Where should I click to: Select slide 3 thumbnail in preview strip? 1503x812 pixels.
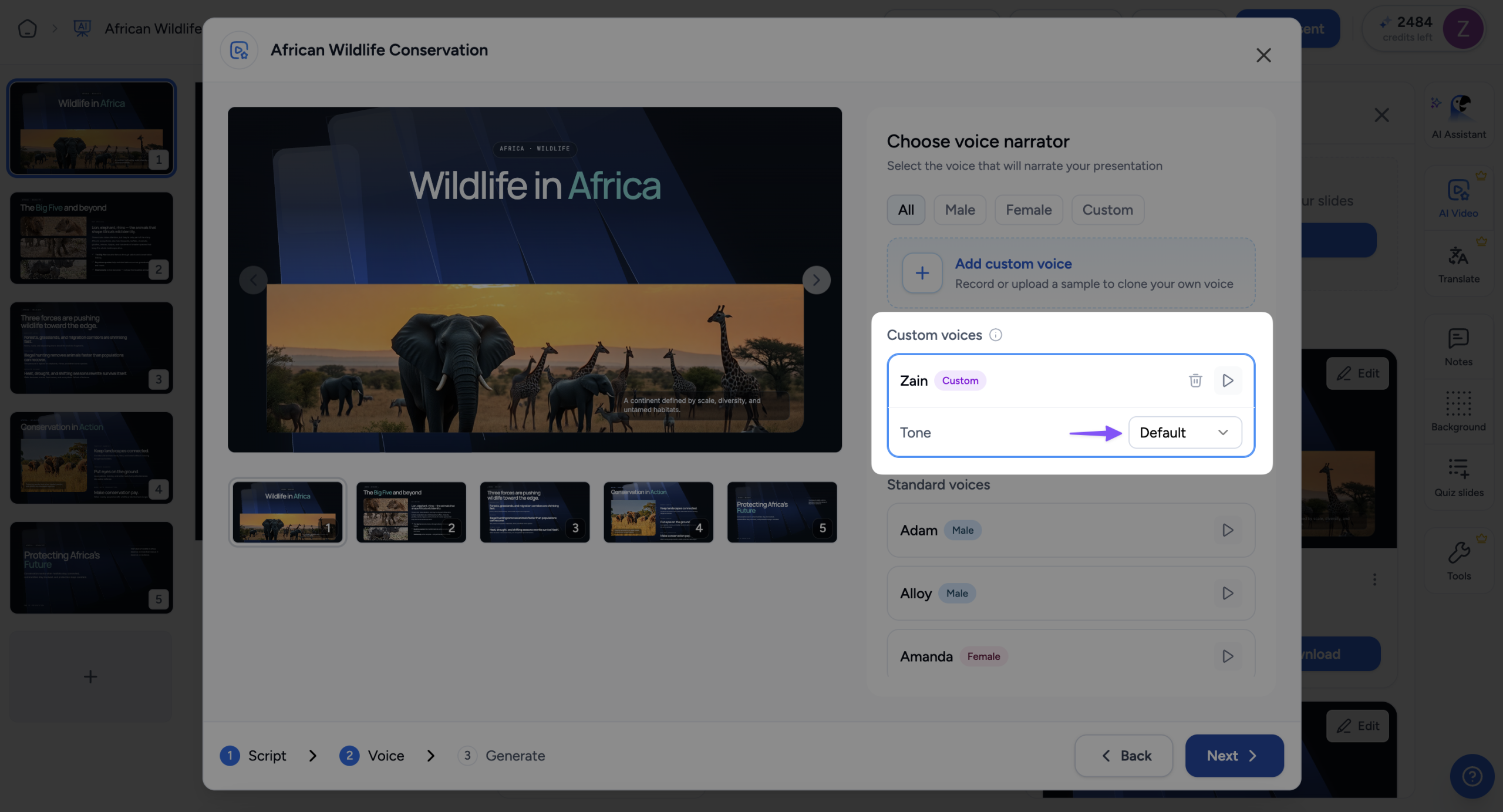tap(534, 512)
